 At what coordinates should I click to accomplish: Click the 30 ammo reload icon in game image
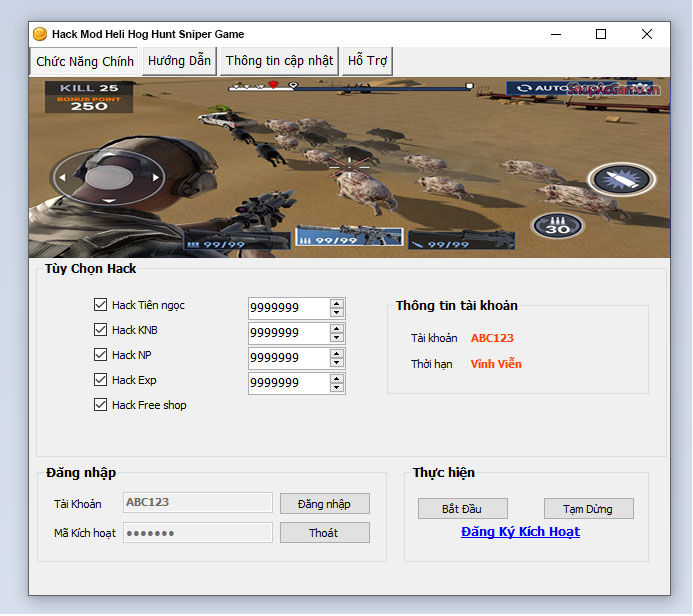(x=557, y=226)
